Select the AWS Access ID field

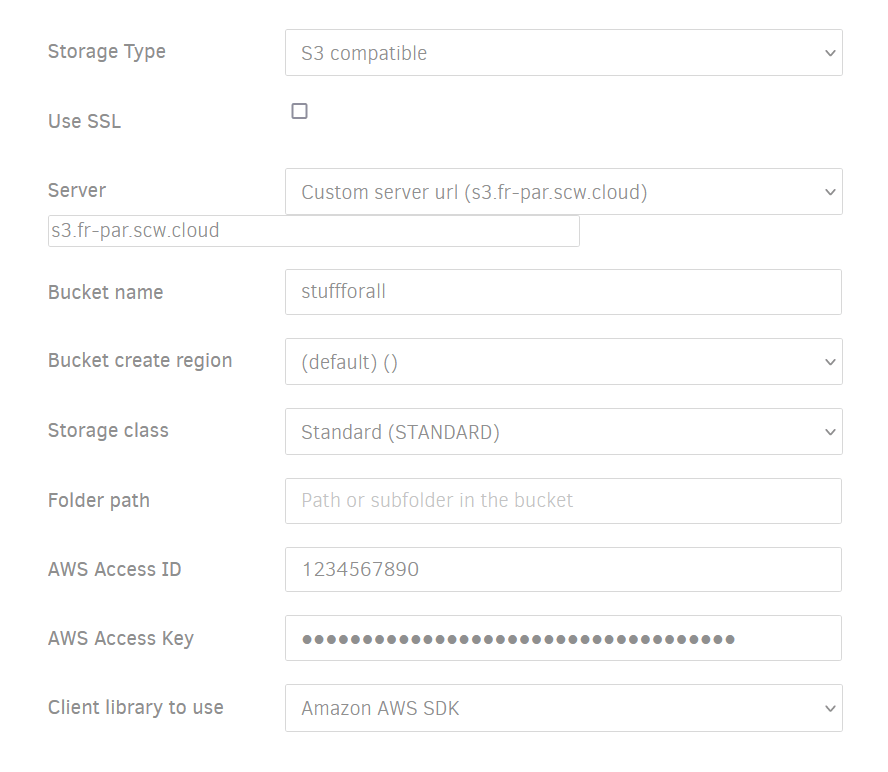click(x=563, y=570)
